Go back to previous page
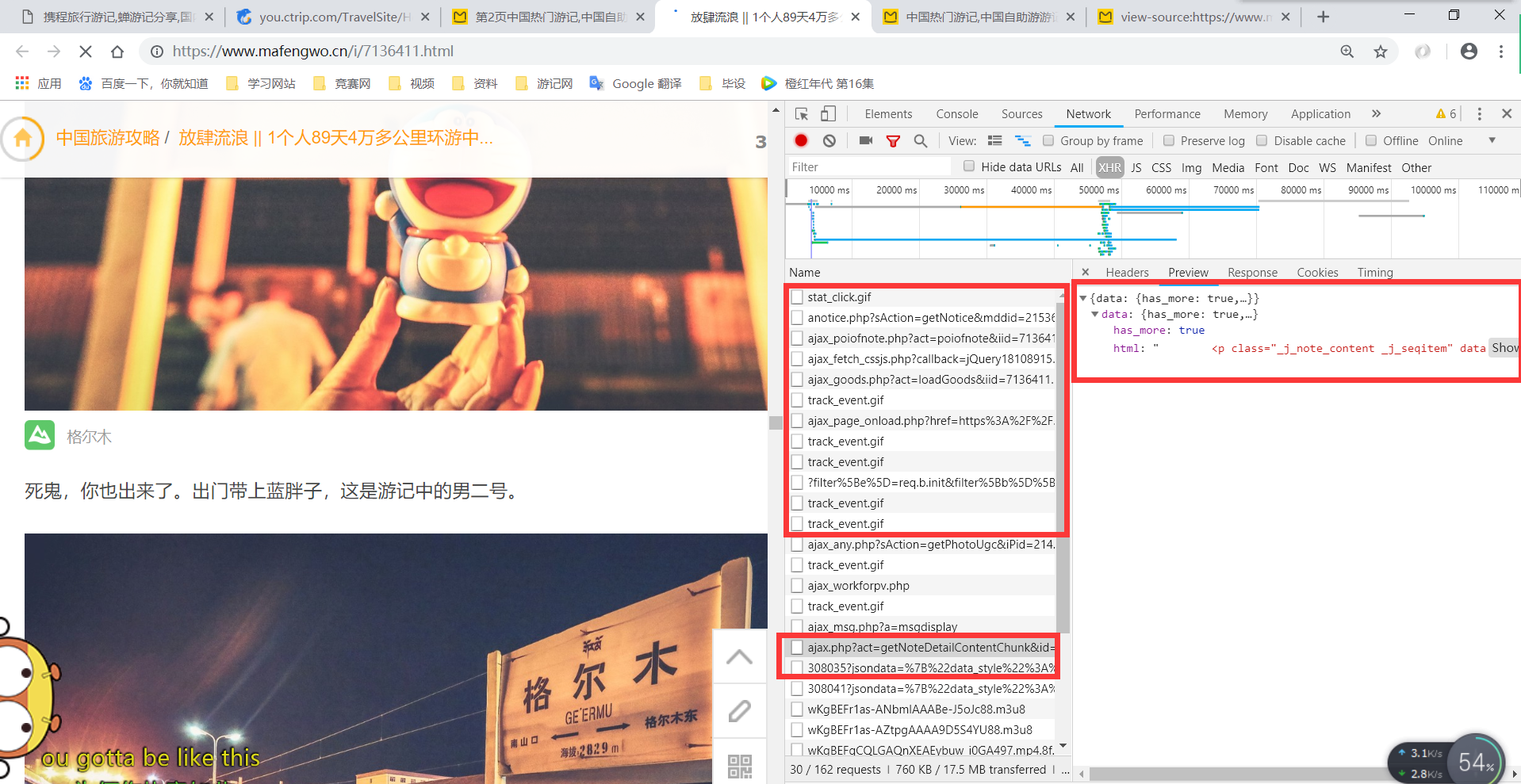This screenshot has width=1521, height=784. point(22,52)
